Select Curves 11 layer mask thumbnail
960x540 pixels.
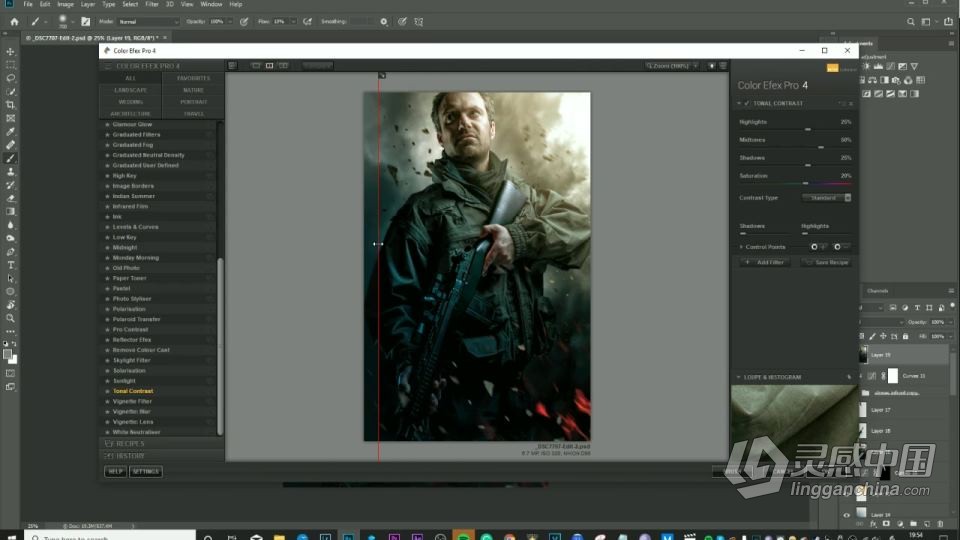coord(893,375)
